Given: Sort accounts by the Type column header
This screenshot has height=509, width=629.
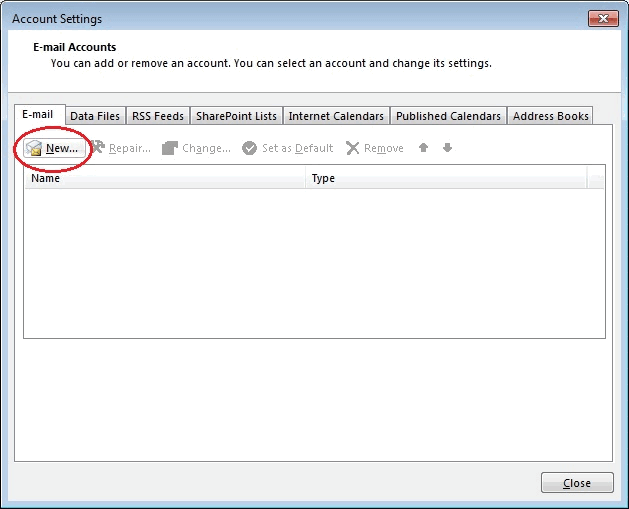Looking at the screenshot, I should 446,178.
